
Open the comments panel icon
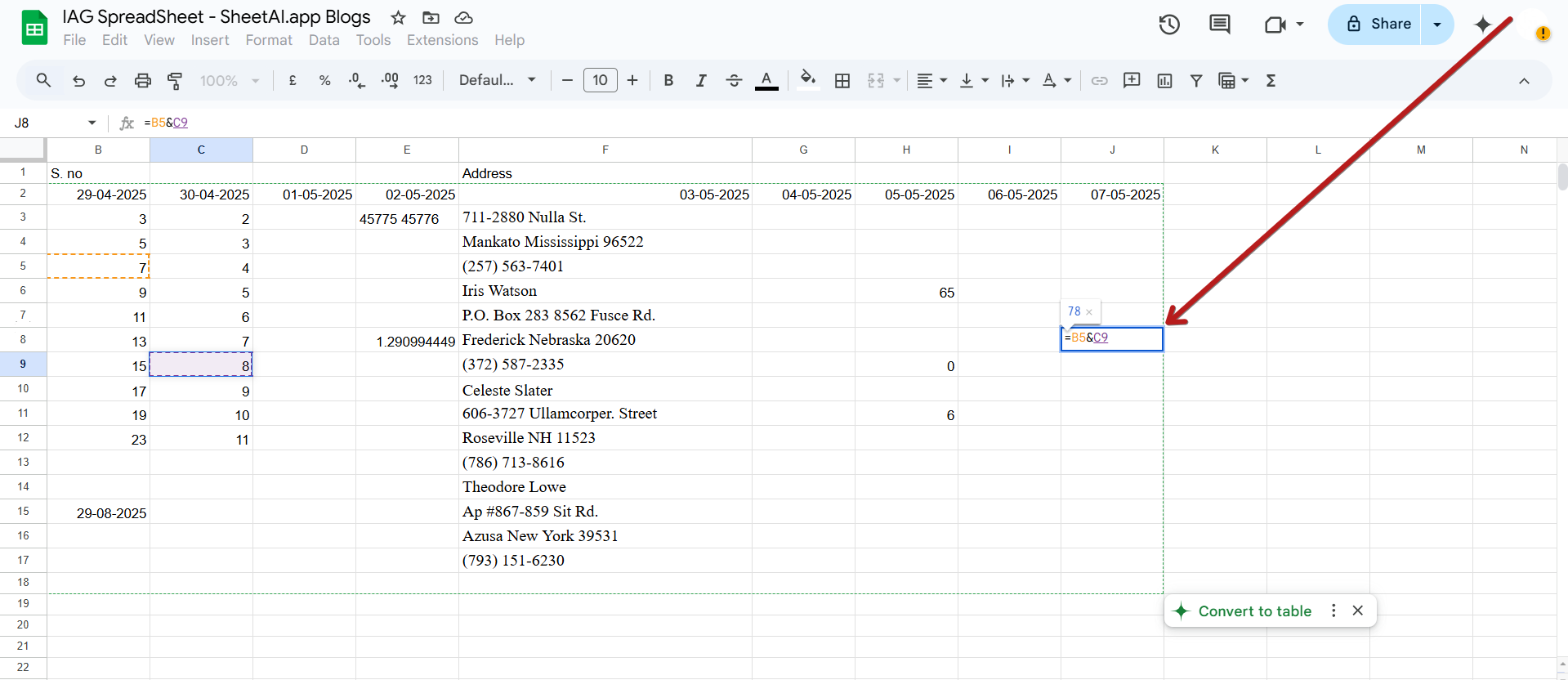click(x=1219, y=25)
